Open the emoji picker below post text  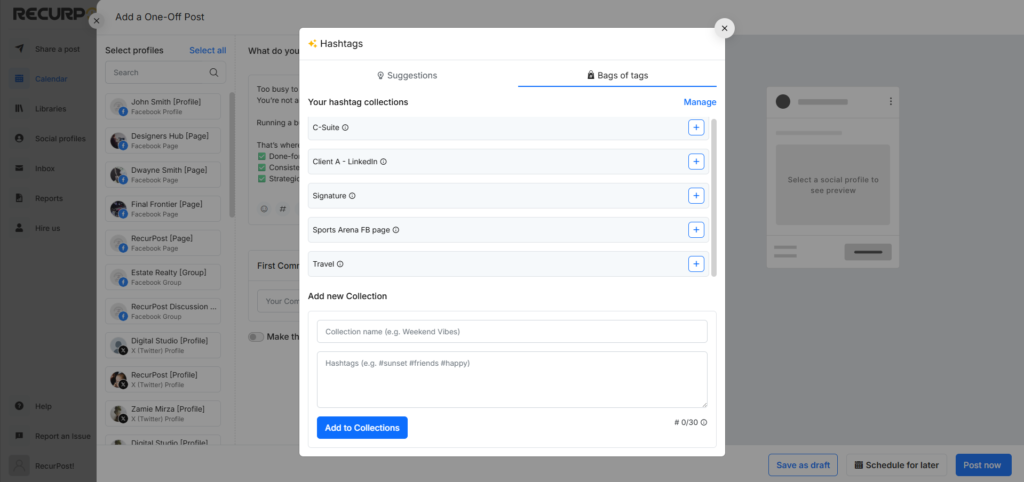(264, 209)
